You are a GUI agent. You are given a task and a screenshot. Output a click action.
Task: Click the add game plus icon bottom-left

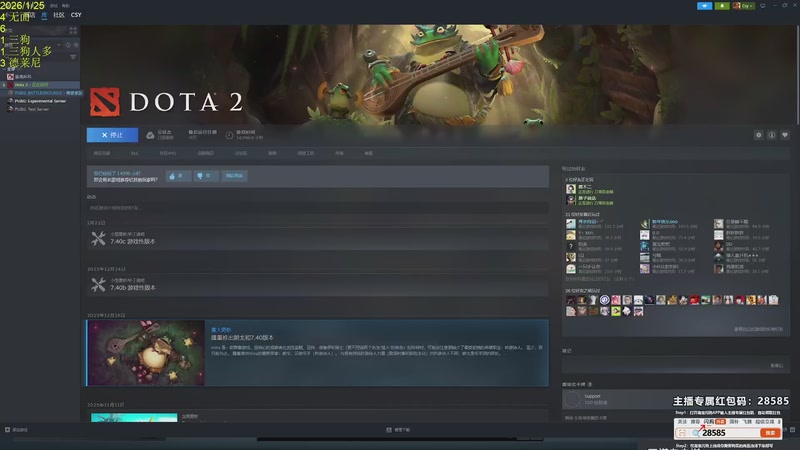pos(8,430)
